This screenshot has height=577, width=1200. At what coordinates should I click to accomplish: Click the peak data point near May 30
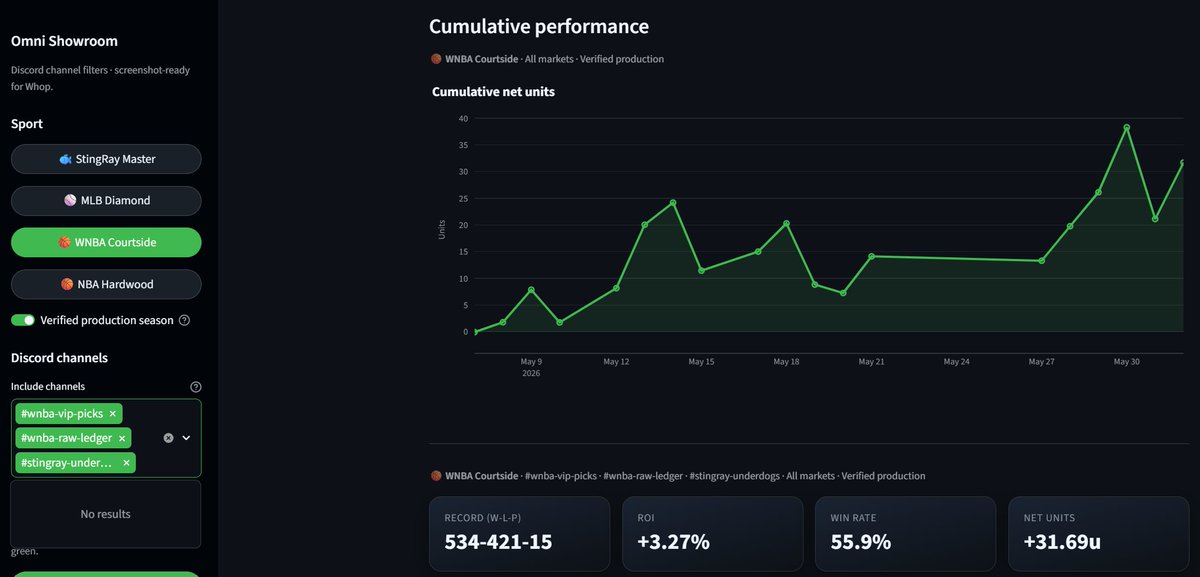pyautogui.click(x=1126, y=128)
